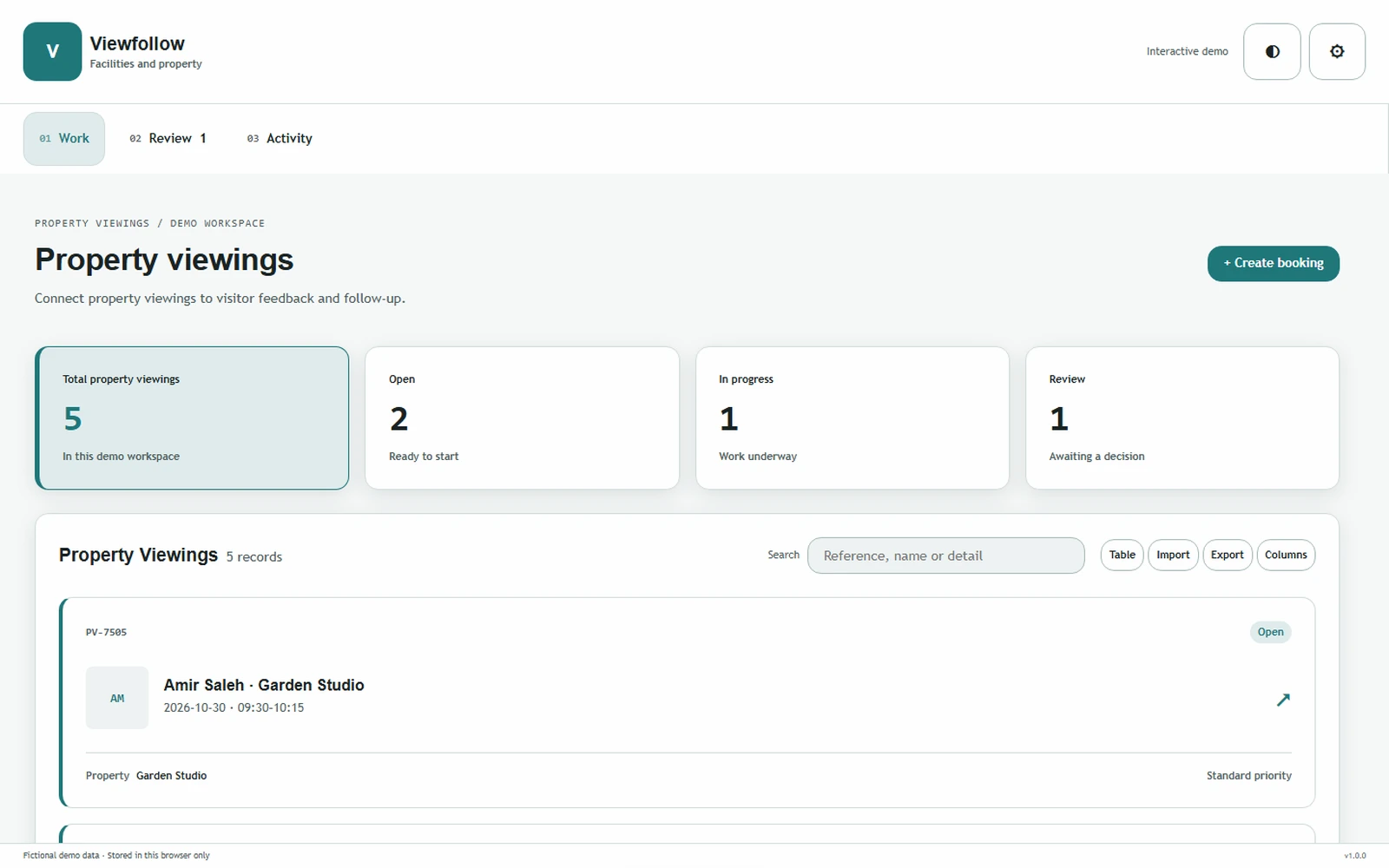Click the Create booking button

1273,263
